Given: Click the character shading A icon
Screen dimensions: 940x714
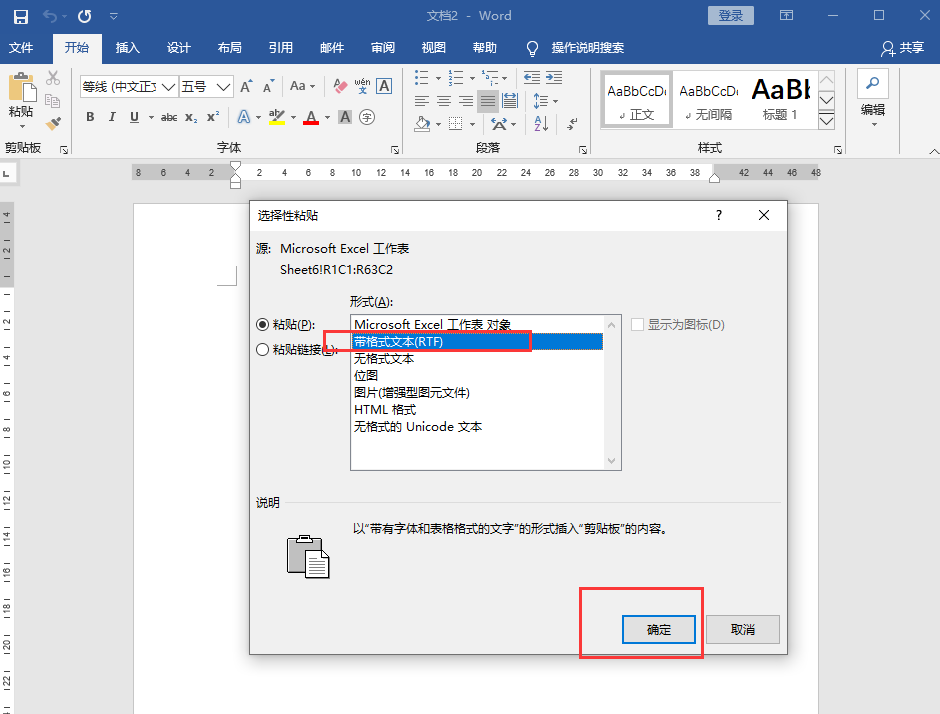Looking at the screenshot, I should (x=345, y=117).
